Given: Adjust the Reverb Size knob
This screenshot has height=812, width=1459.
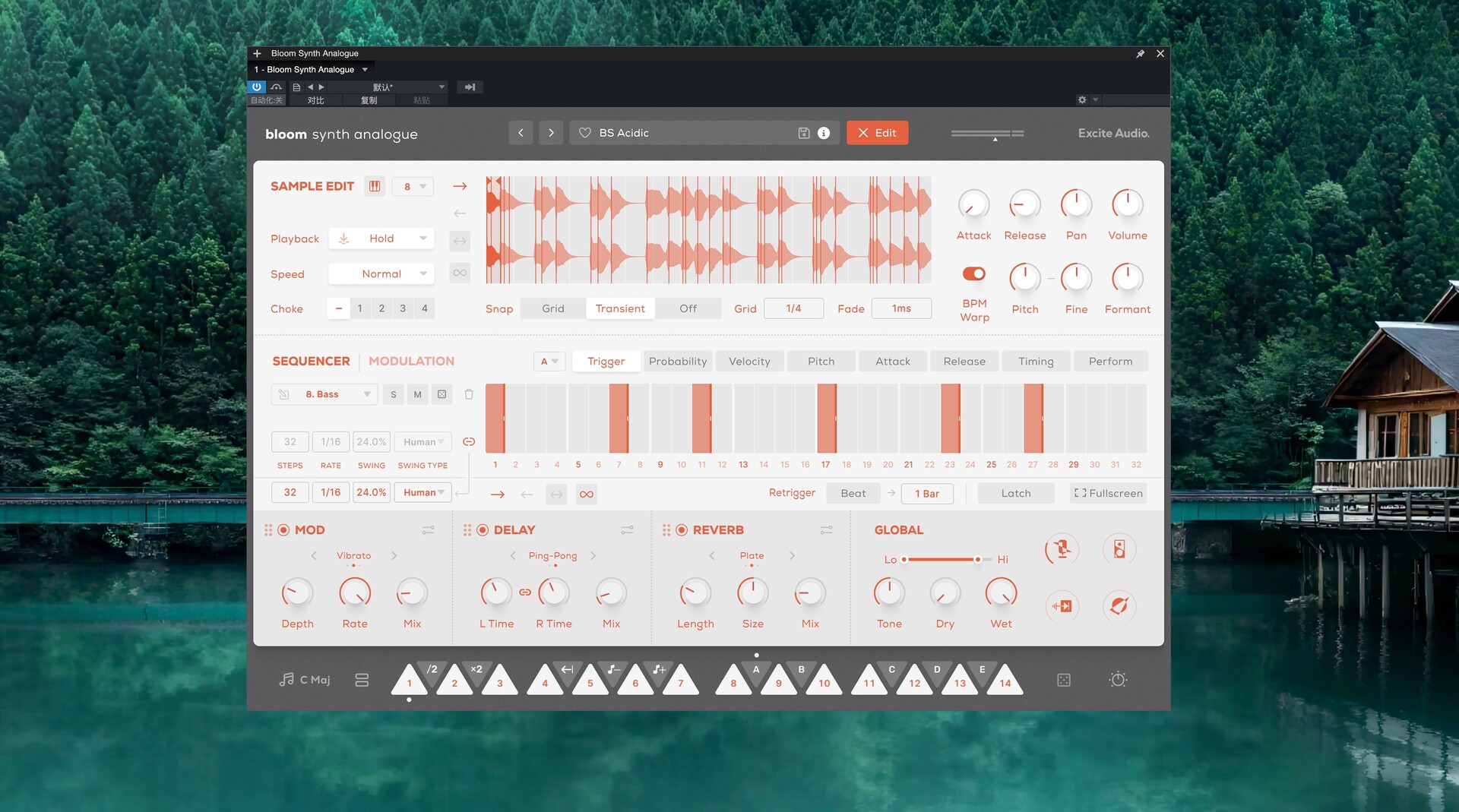Looking at the screenshot, I should tap(752, 592).
